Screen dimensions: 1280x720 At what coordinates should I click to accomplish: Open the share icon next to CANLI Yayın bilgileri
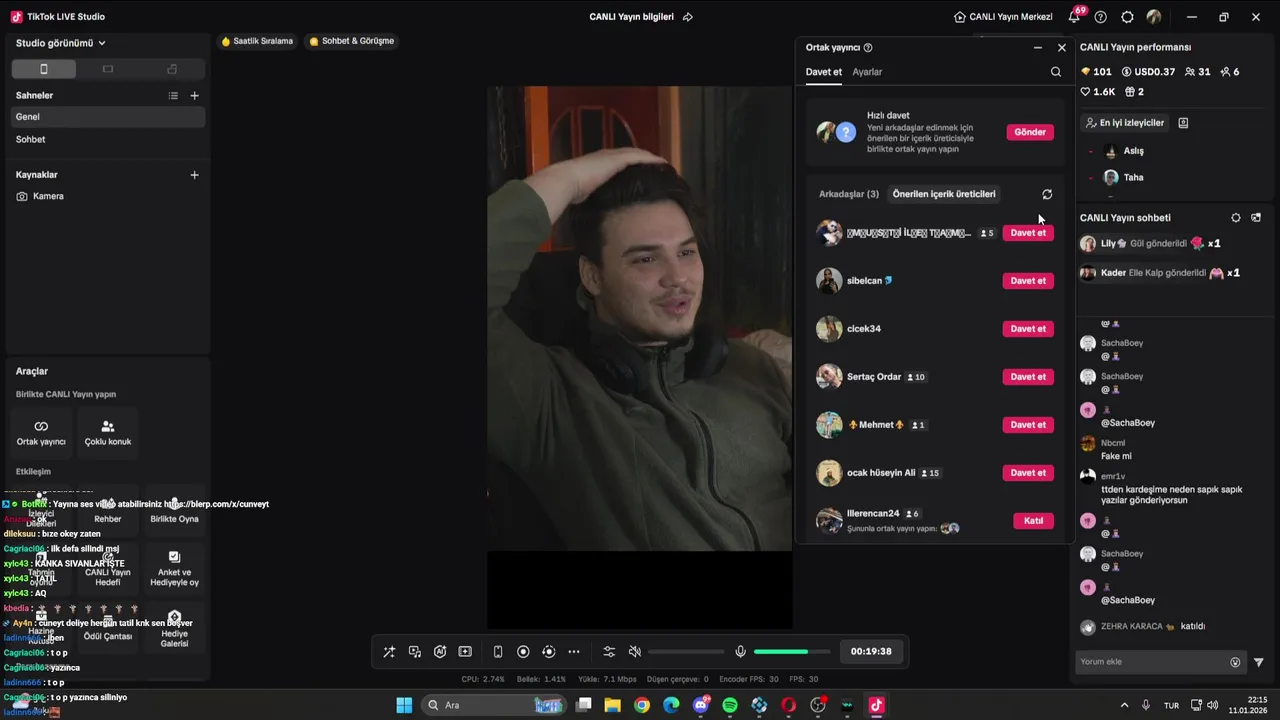tap(687, 17)
